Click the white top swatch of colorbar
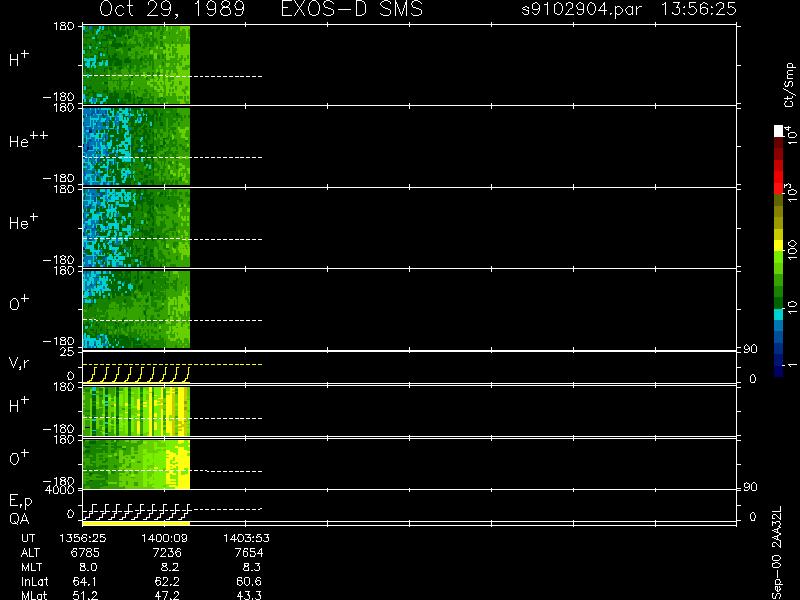The image size is (800, 600). click(x=779, y=131)
